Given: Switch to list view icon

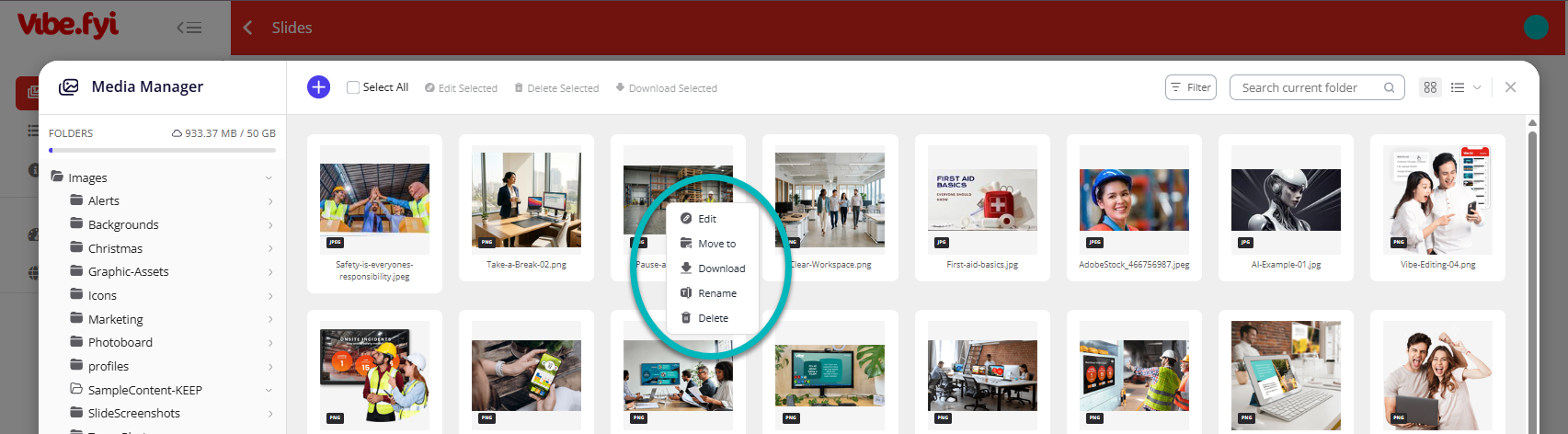Looking at the screenshot, I should [1458, 87].
